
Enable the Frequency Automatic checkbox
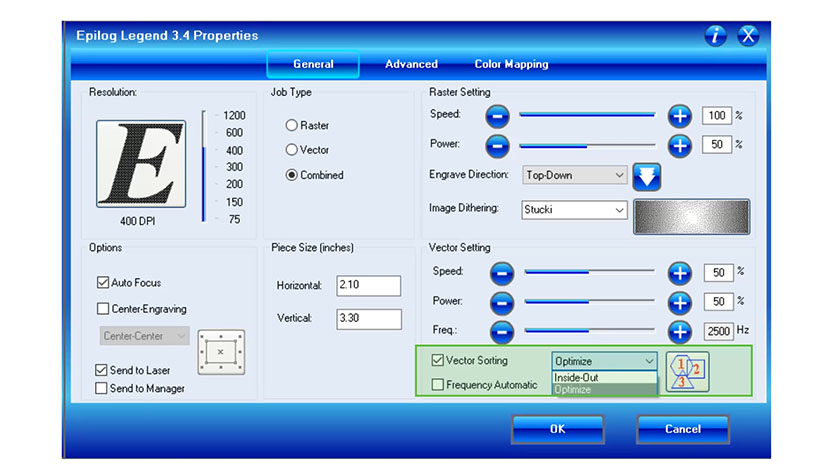[437, 385]
